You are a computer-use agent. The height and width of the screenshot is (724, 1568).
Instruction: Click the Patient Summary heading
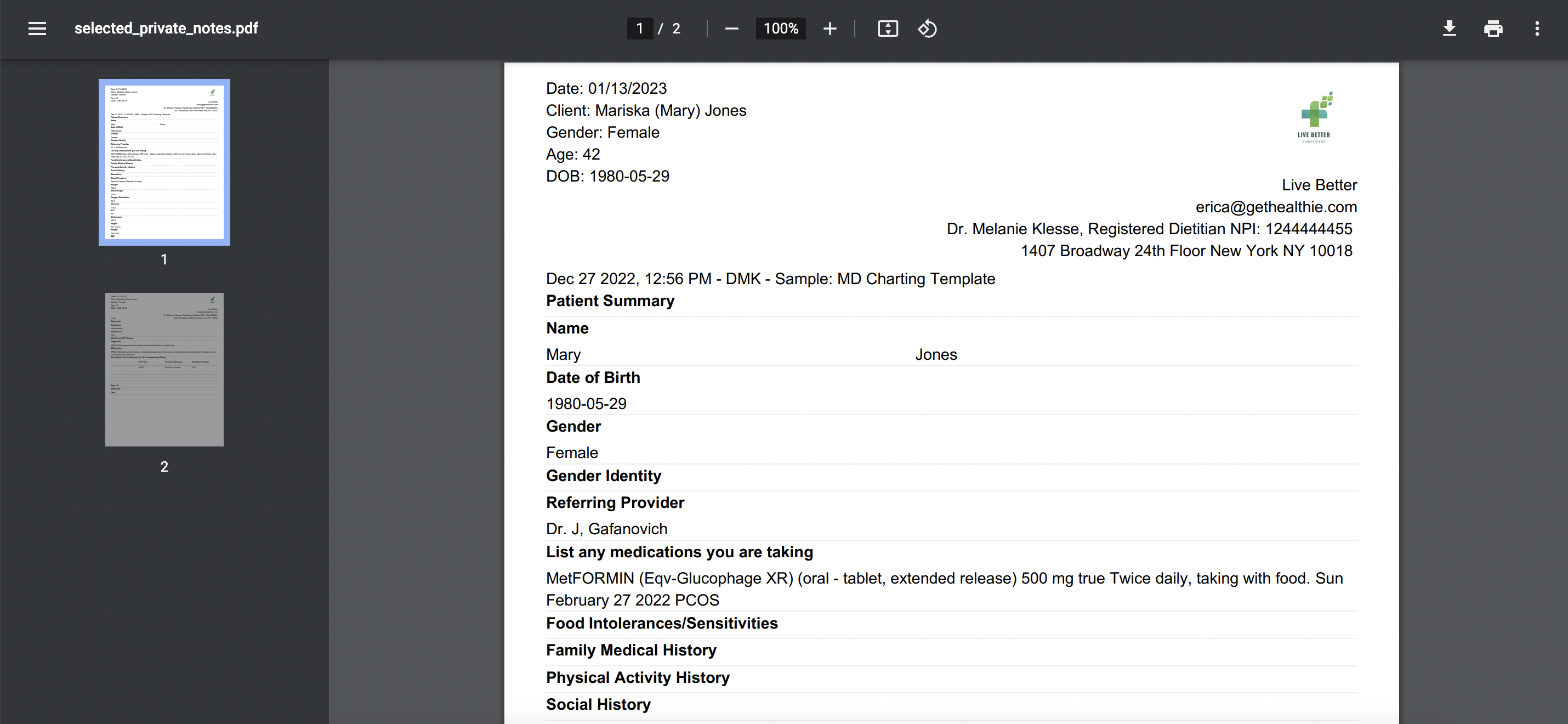click(x=610, y=301)
